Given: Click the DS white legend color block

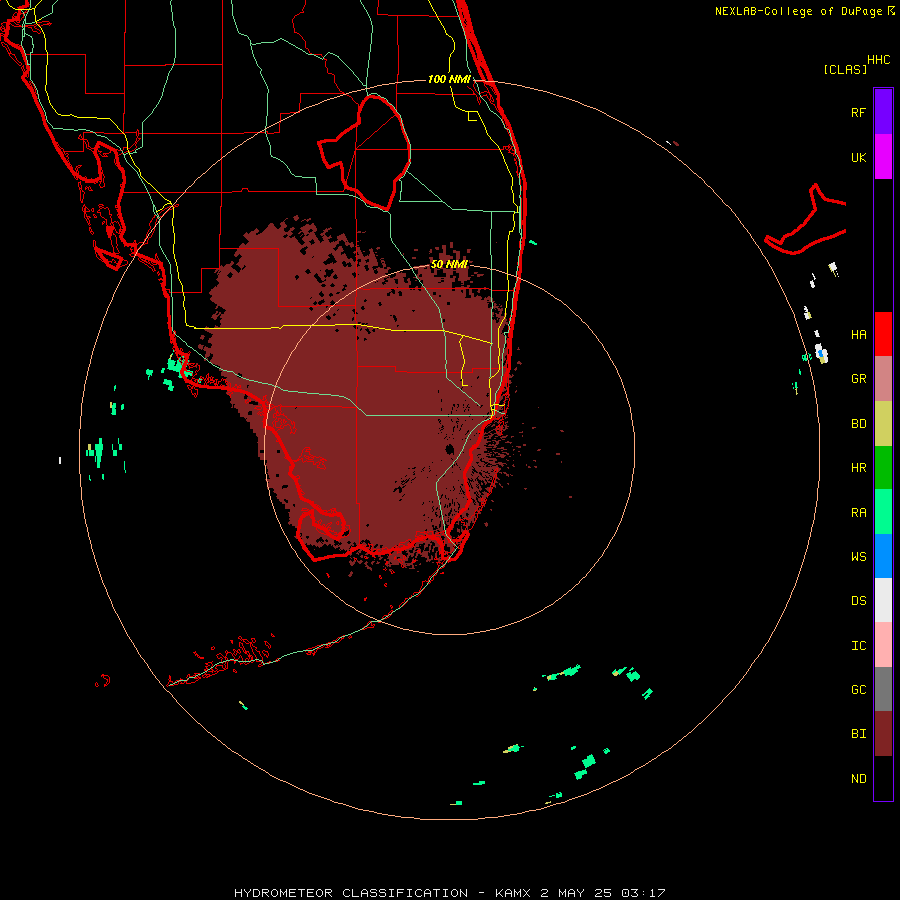Looking at the screenshot, I should tap(883, 600).
